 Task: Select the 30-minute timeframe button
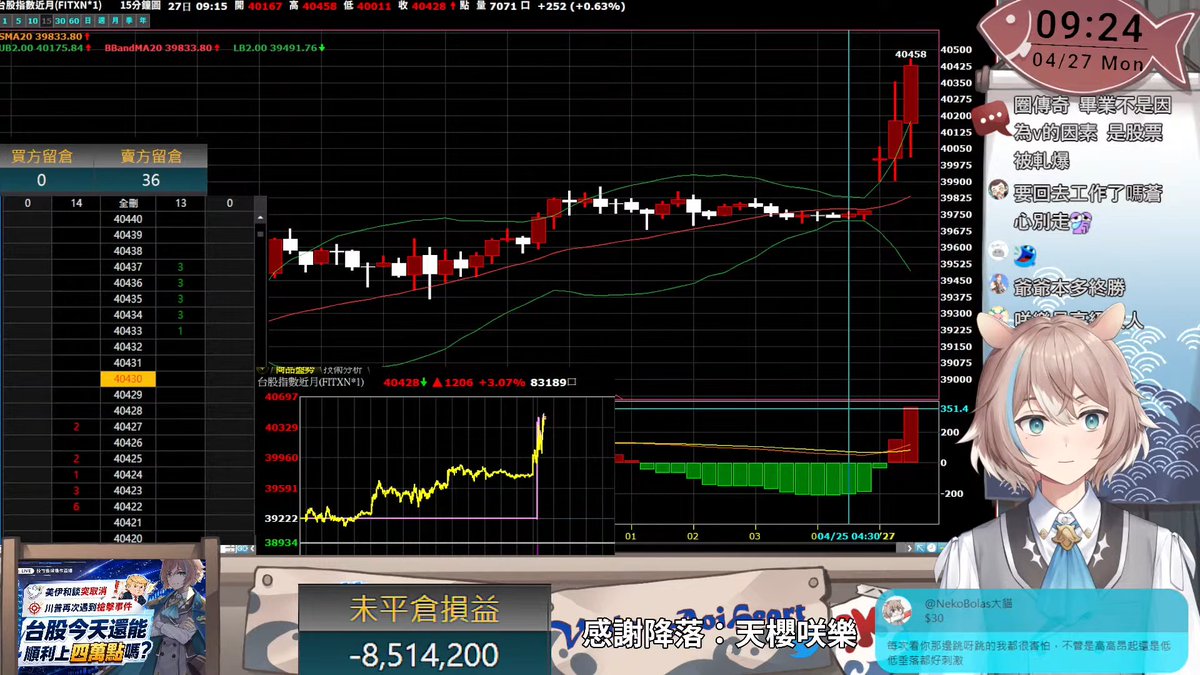coord(60,21)
